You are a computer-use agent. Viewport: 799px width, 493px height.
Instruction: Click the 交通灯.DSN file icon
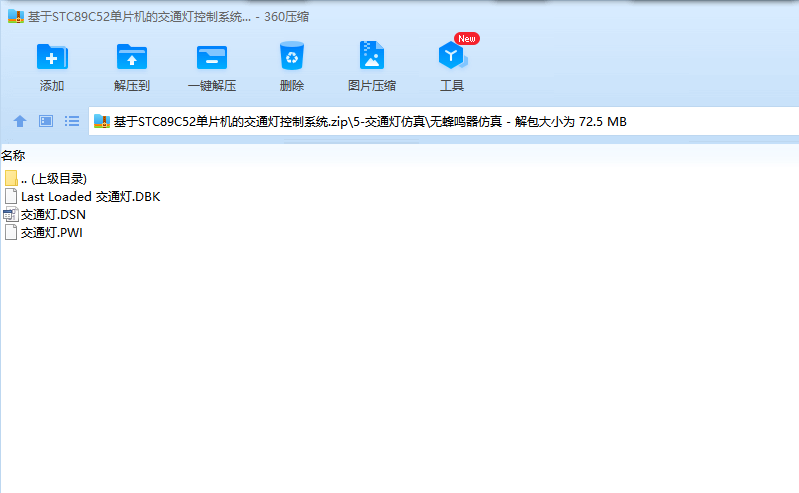pos(11,215)
